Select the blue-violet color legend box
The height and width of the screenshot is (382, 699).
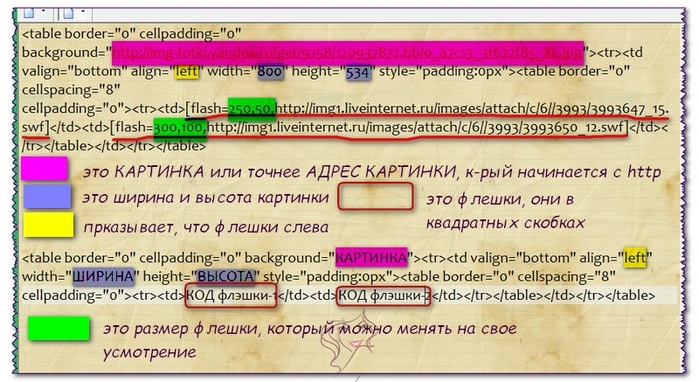coord(47,197)
